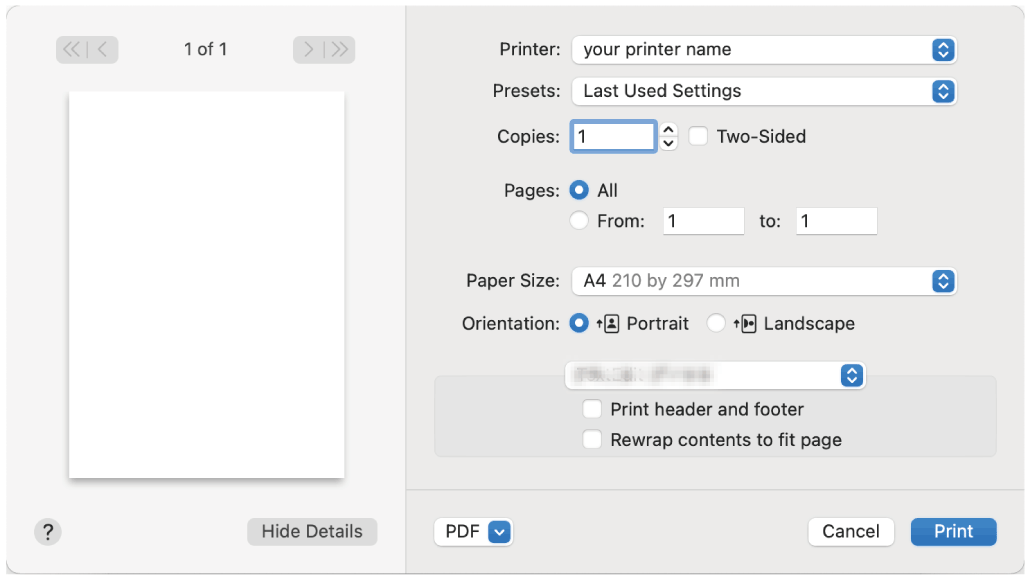1028x578 pixels.
Task: Select the Portrait orientation radio button
Action: [x=579, y=324]
